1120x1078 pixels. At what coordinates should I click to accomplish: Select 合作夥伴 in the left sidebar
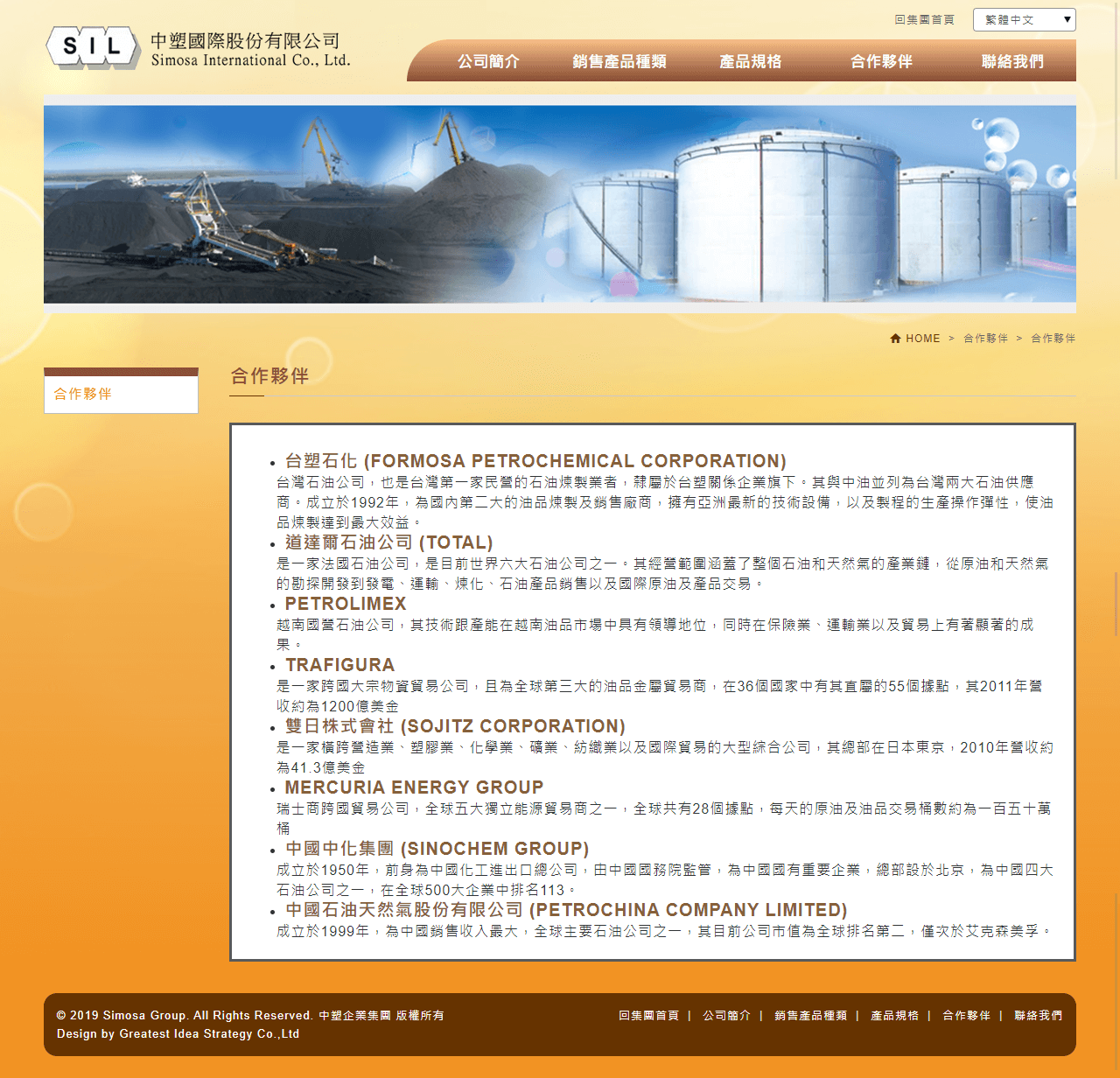pos(121,394)
